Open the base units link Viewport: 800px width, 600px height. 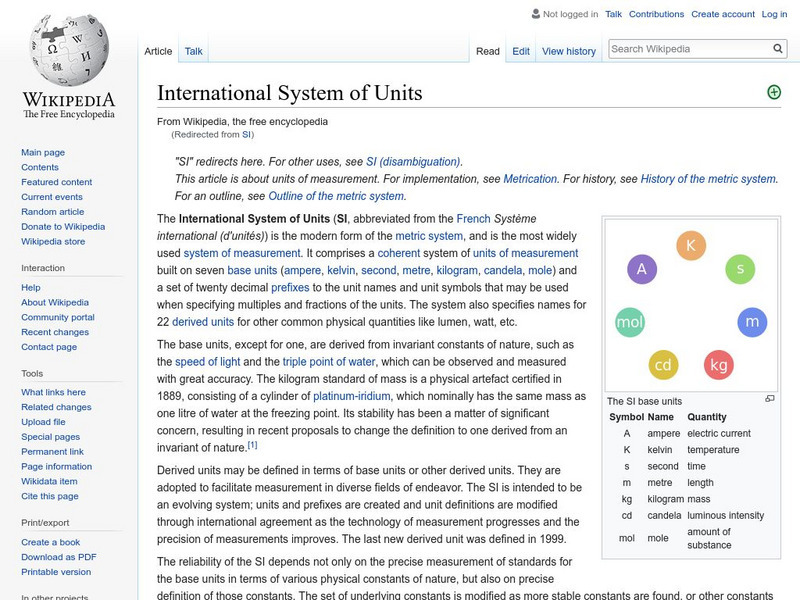tap(252, 270)
